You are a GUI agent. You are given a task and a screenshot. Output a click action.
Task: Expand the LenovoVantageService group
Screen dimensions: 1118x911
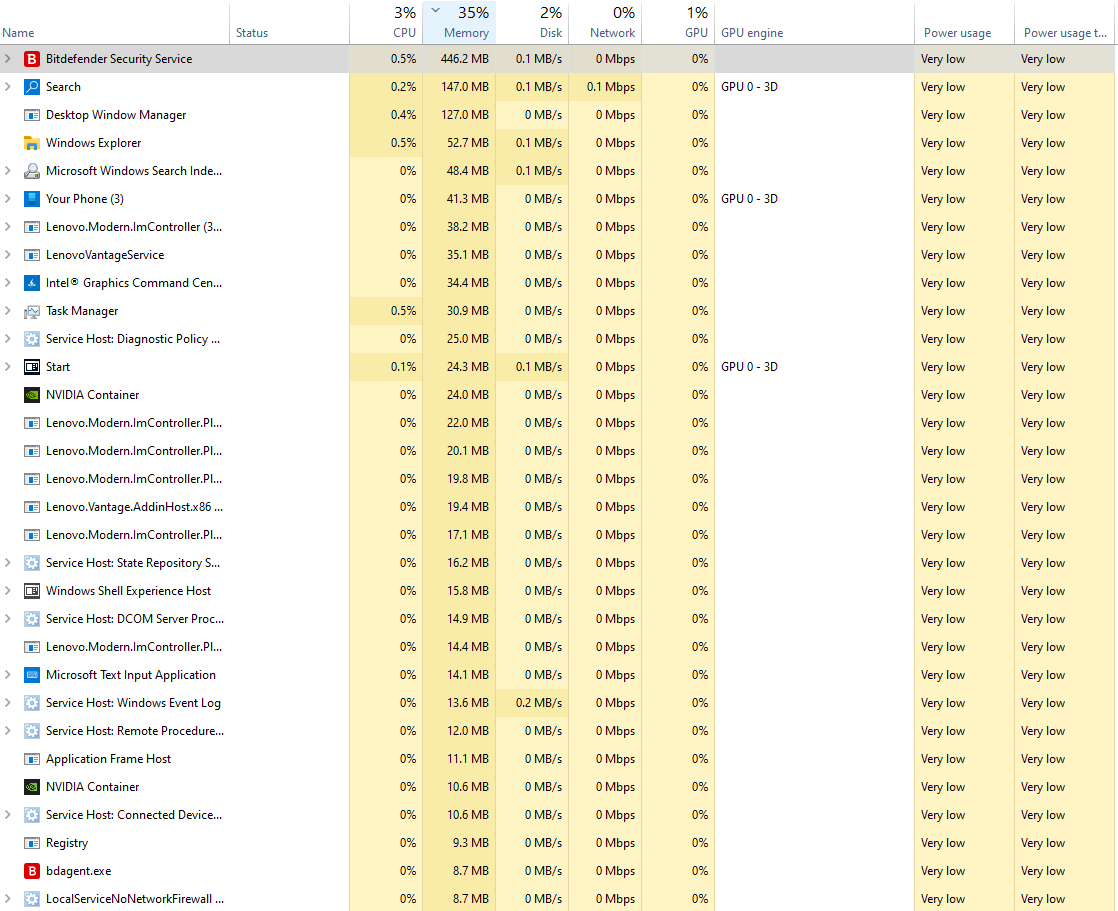coord(8,255)
